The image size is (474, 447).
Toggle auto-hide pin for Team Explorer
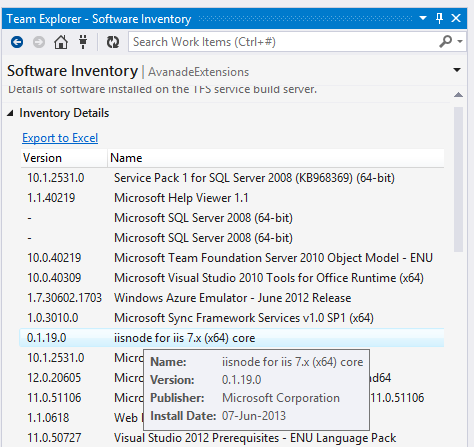439,18
